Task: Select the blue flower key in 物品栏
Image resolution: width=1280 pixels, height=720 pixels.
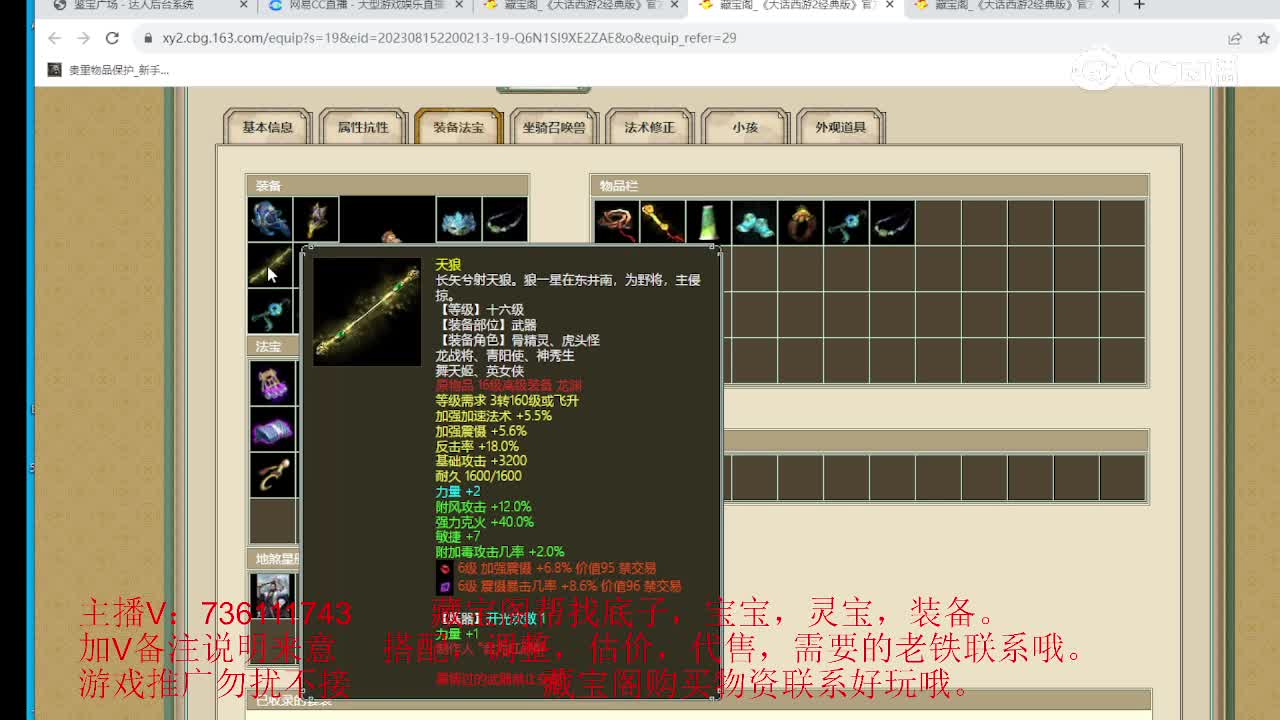Action: tap(846, 222)
